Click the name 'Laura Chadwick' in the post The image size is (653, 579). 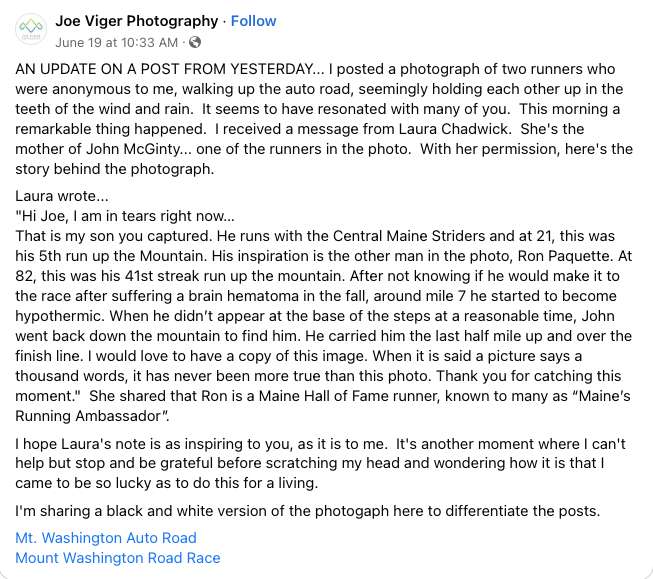454,129
